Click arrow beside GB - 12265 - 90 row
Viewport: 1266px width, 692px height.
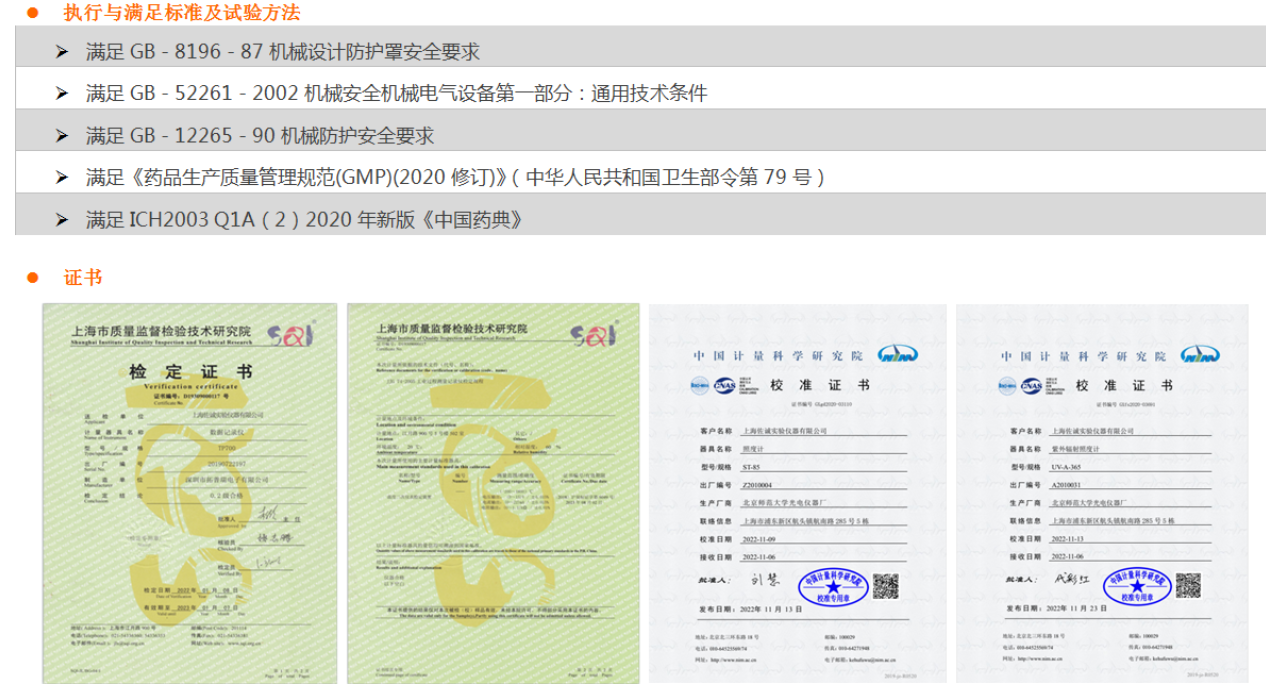[x=62, y=136]
